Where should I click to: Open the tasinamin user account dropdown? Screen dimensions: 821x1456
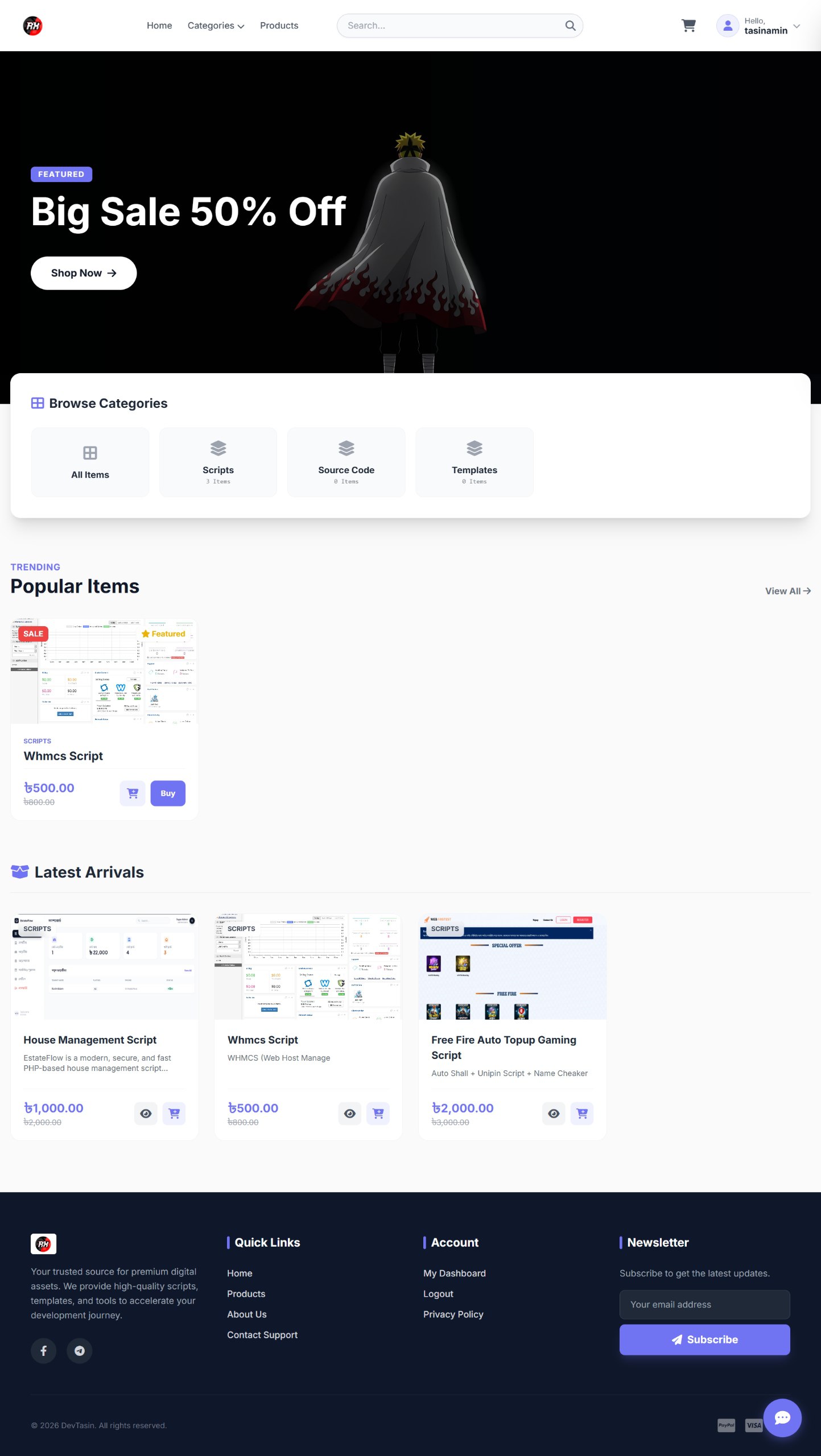point(758,26)
